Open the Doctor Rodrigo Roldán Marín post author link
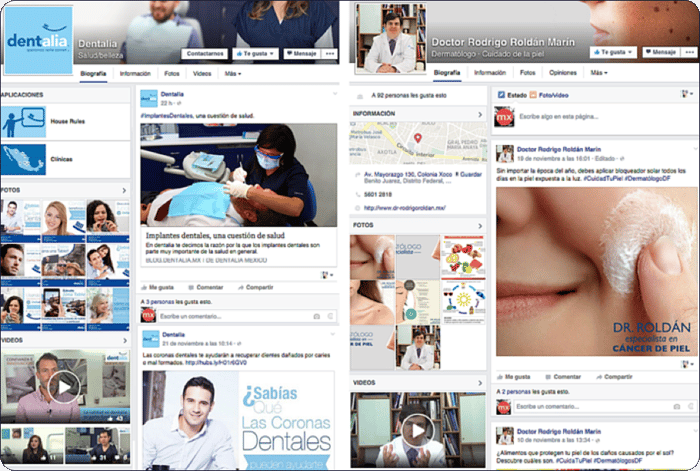 (x=559, y=149)
